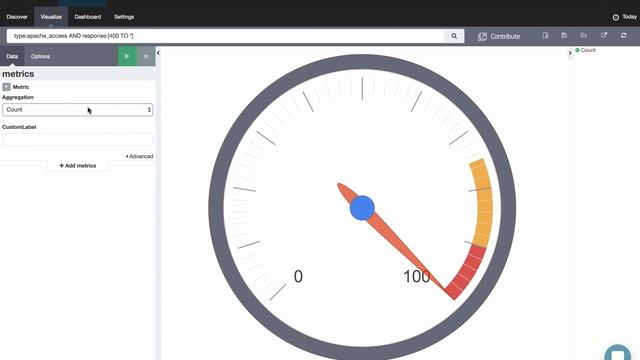This screenshot has width=640, height=360.
Task: Click the query search bar text
Action: [x=73, y=36]
